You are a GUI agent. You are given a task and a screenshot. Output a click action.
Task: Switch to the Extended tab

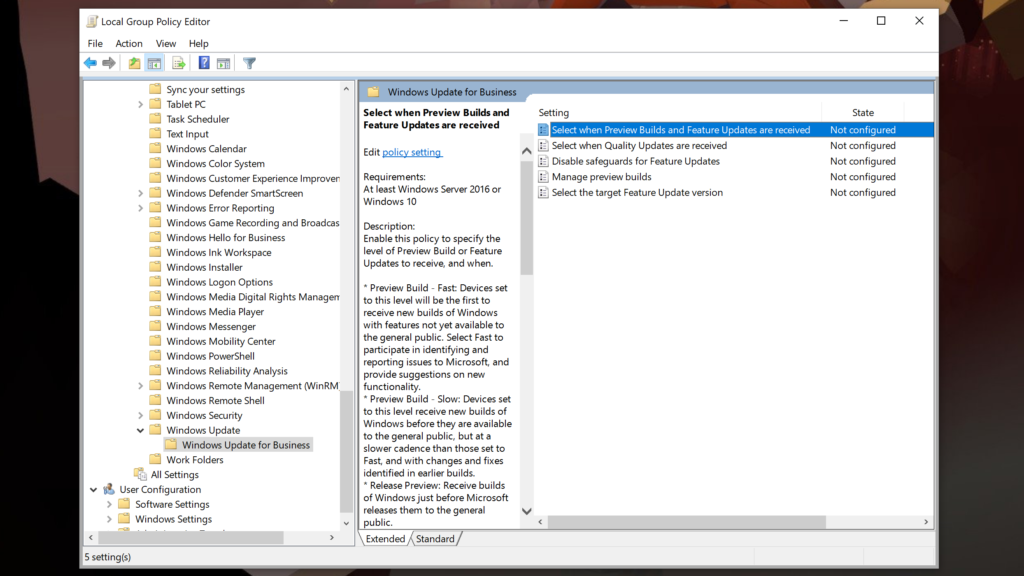point(385,539)
